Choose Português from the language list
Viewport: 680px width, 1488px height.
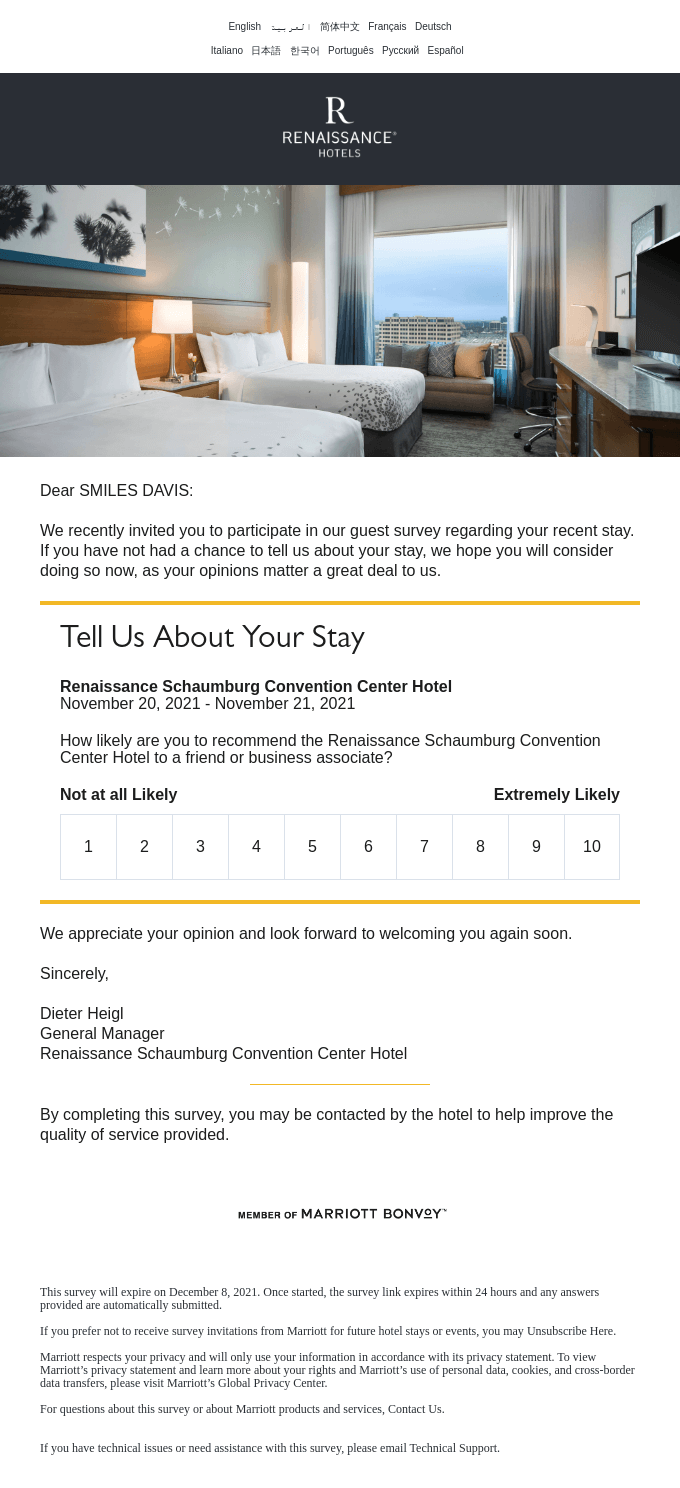point(351,50)
